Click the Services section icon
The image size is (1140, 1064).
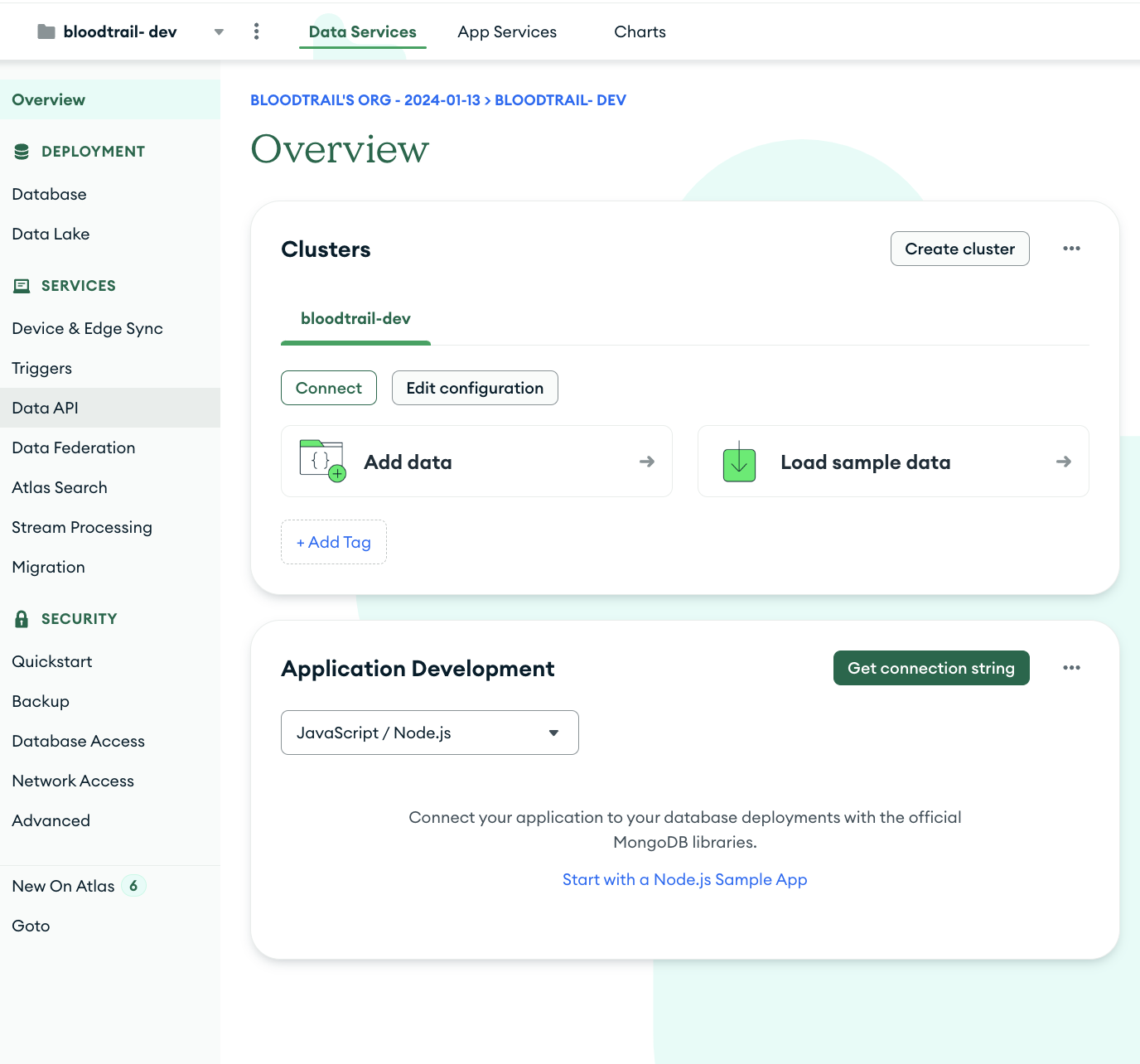click(22, 286)
